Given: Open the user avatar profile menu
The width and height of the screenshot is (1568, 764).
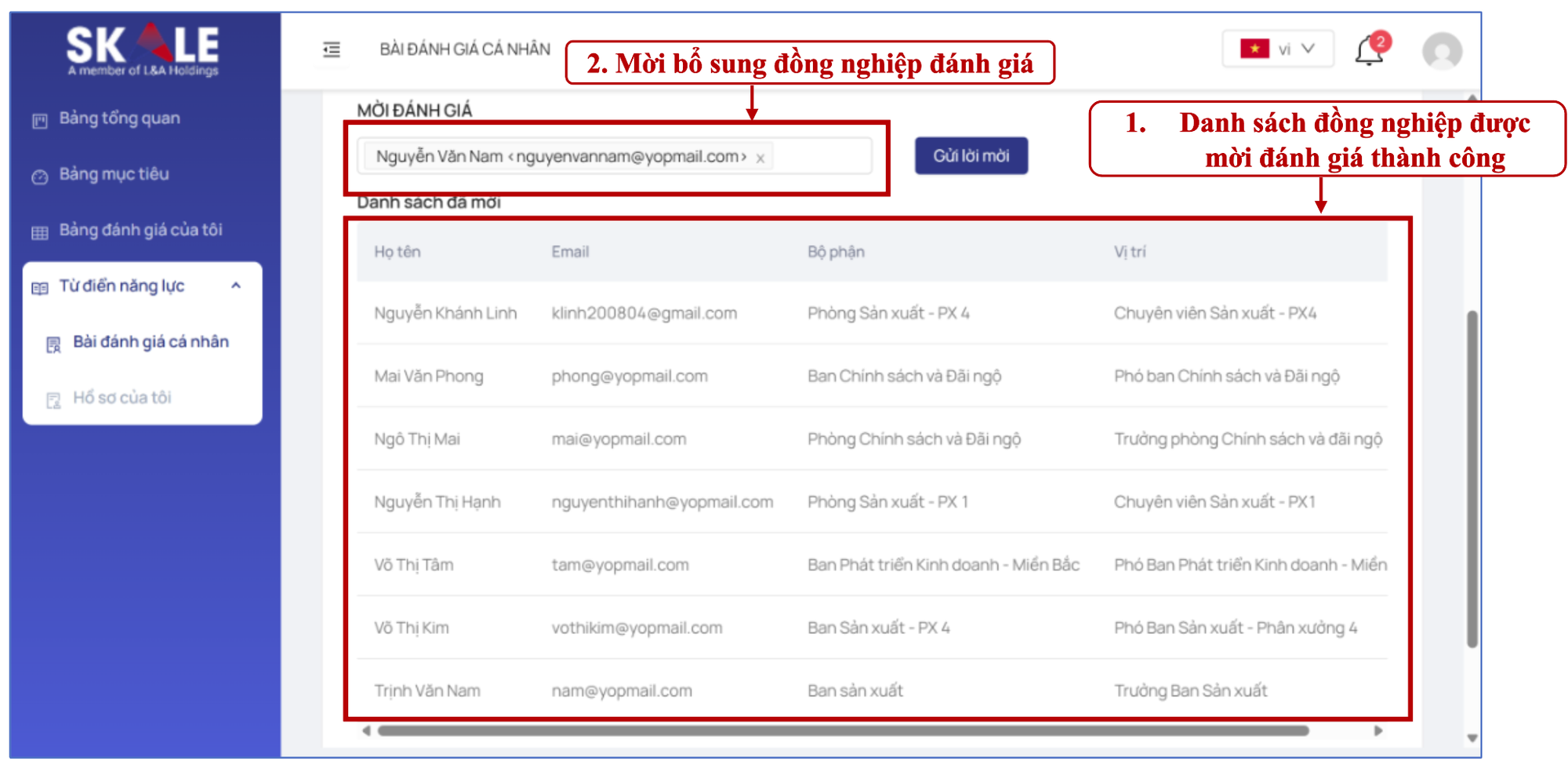Looking at the screenshot, I should tap(1442, 52).
